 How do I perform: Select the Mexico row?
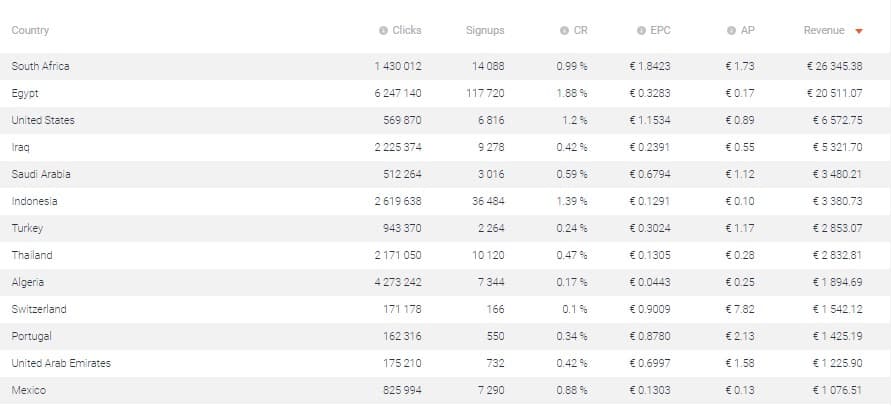click(446, 391)
